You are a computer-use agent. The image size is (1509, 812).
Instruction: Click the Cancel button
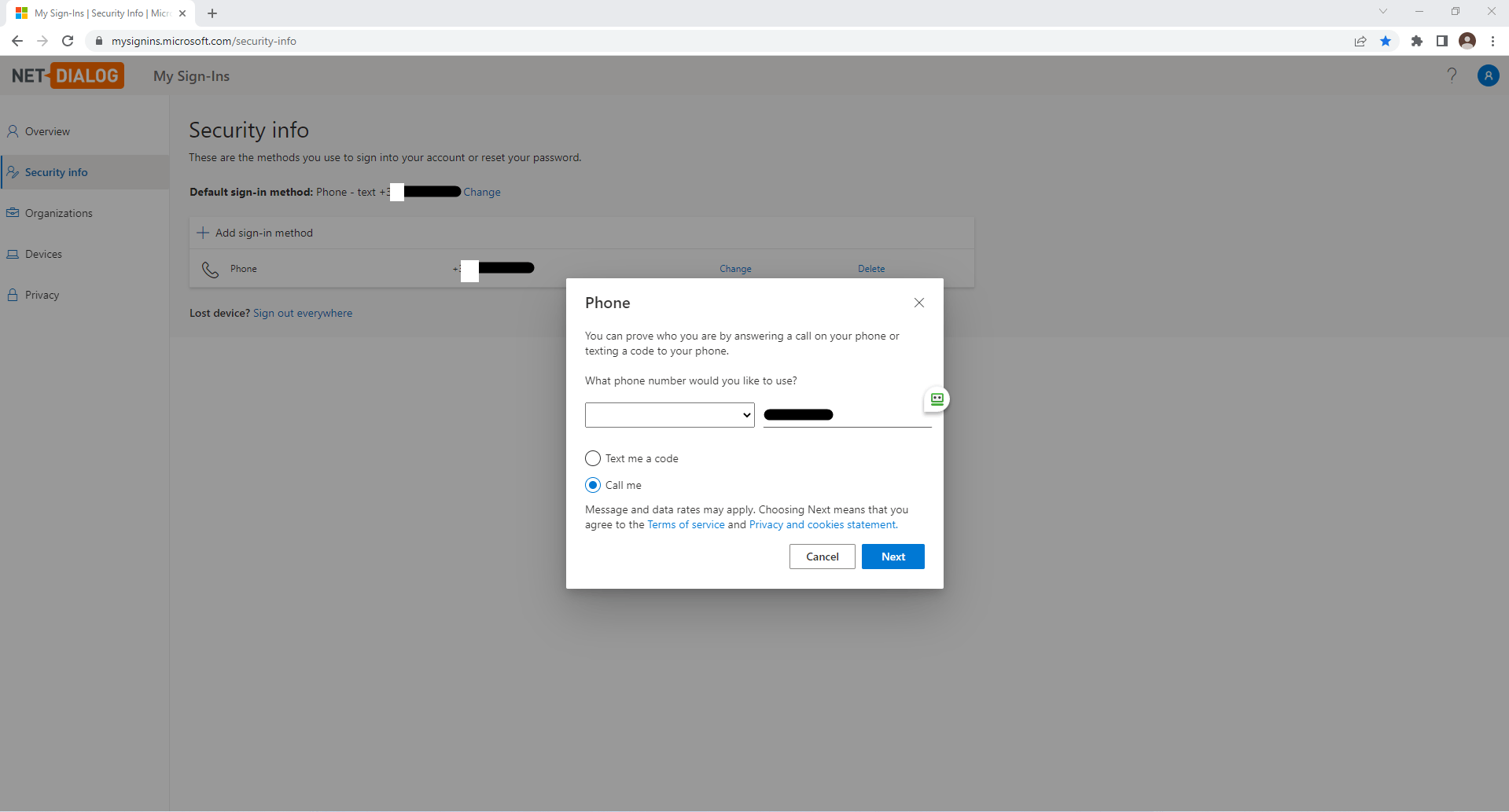(x=823, y=557)
